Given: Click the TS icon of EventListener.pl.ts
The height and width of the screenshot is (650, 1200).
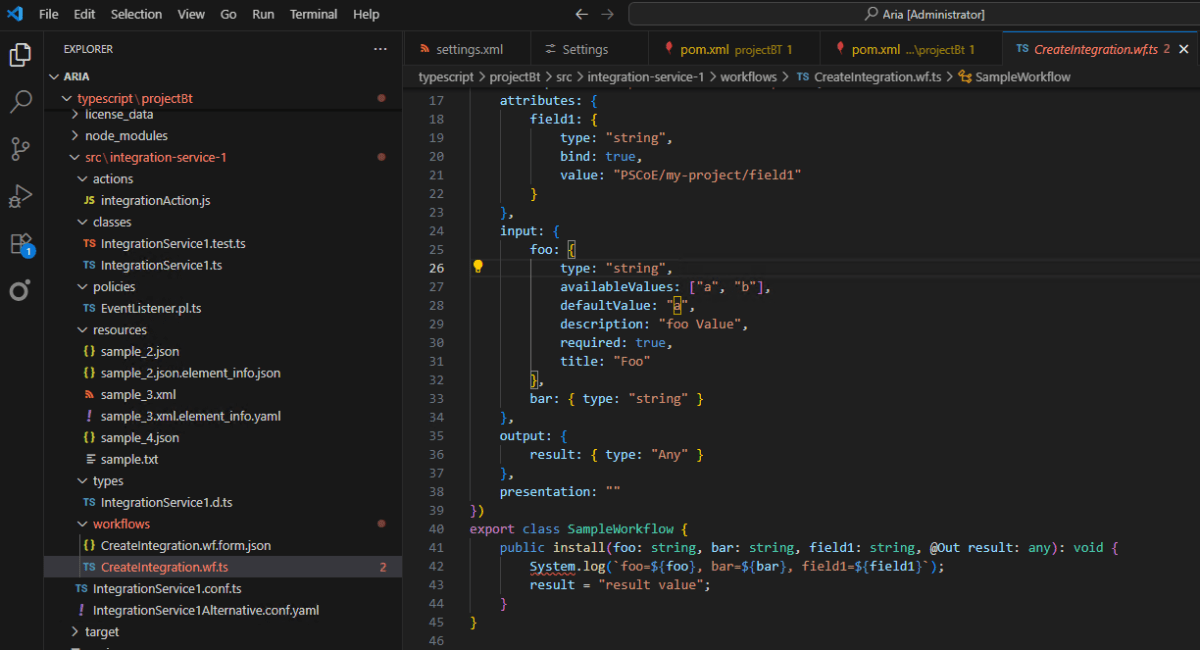Looking at the screenshot, I should [x=89, y=309].
